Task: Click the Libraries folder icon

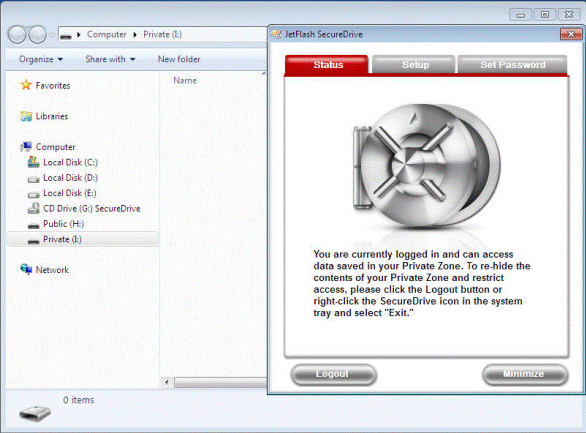Action: click(x=26, y=116)
